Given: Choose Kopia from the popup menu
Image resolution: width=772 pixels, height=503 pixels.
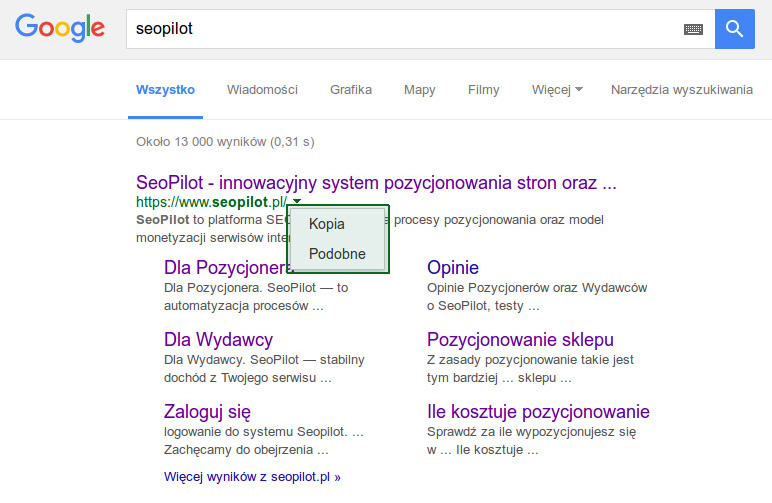Looking at the screenshot, I should point(327,224).
